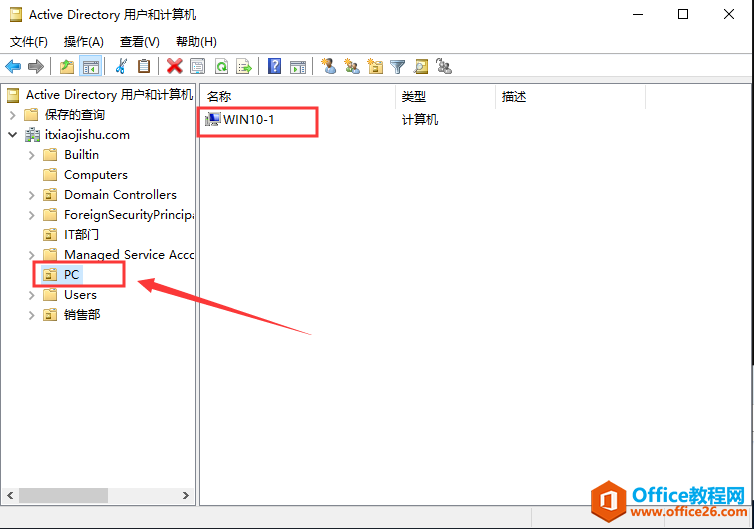Image resolution: width=754 pixels, height=529 pixels.
Task: Select WIN10-1 in the list
Action: [249, 119]
